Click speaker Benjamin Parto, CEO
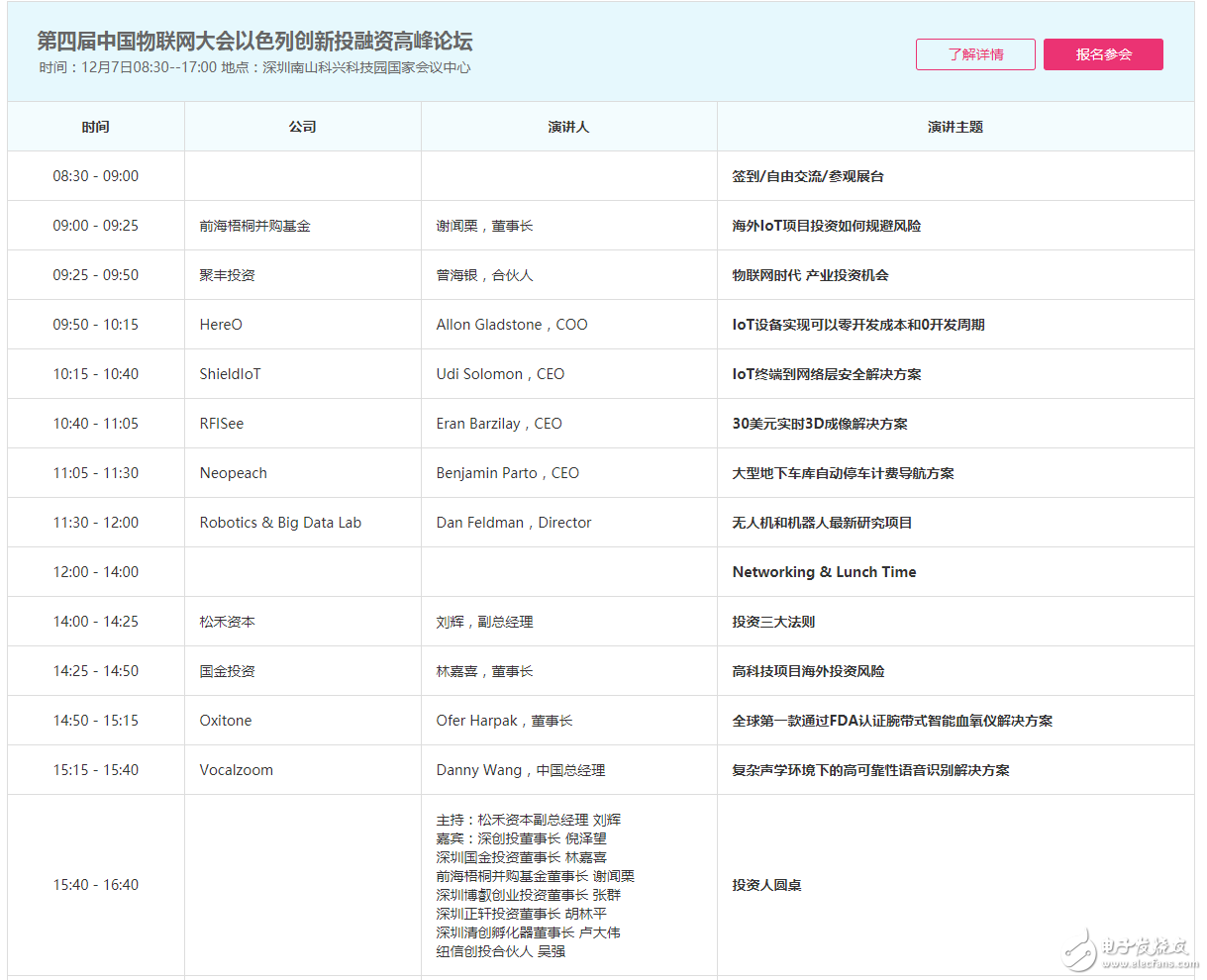Viewport: 1207px width, 980px height. (x=508, y=473)
